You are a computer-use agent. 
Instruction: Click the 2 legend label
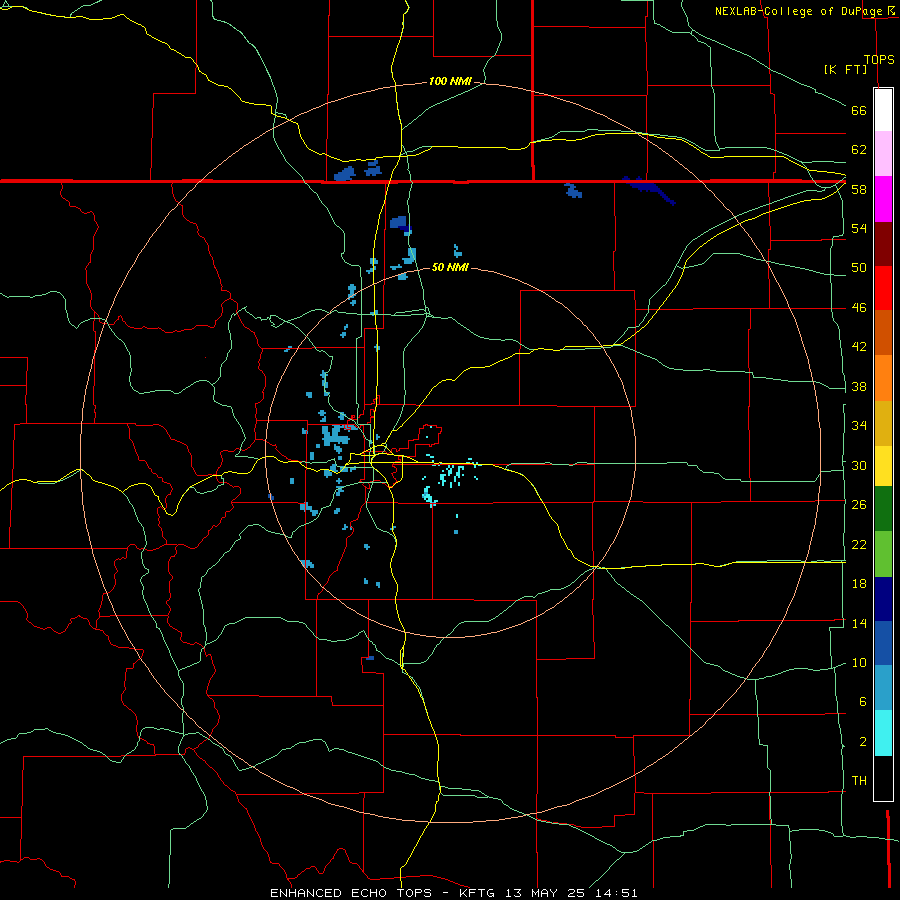point(862,742)
